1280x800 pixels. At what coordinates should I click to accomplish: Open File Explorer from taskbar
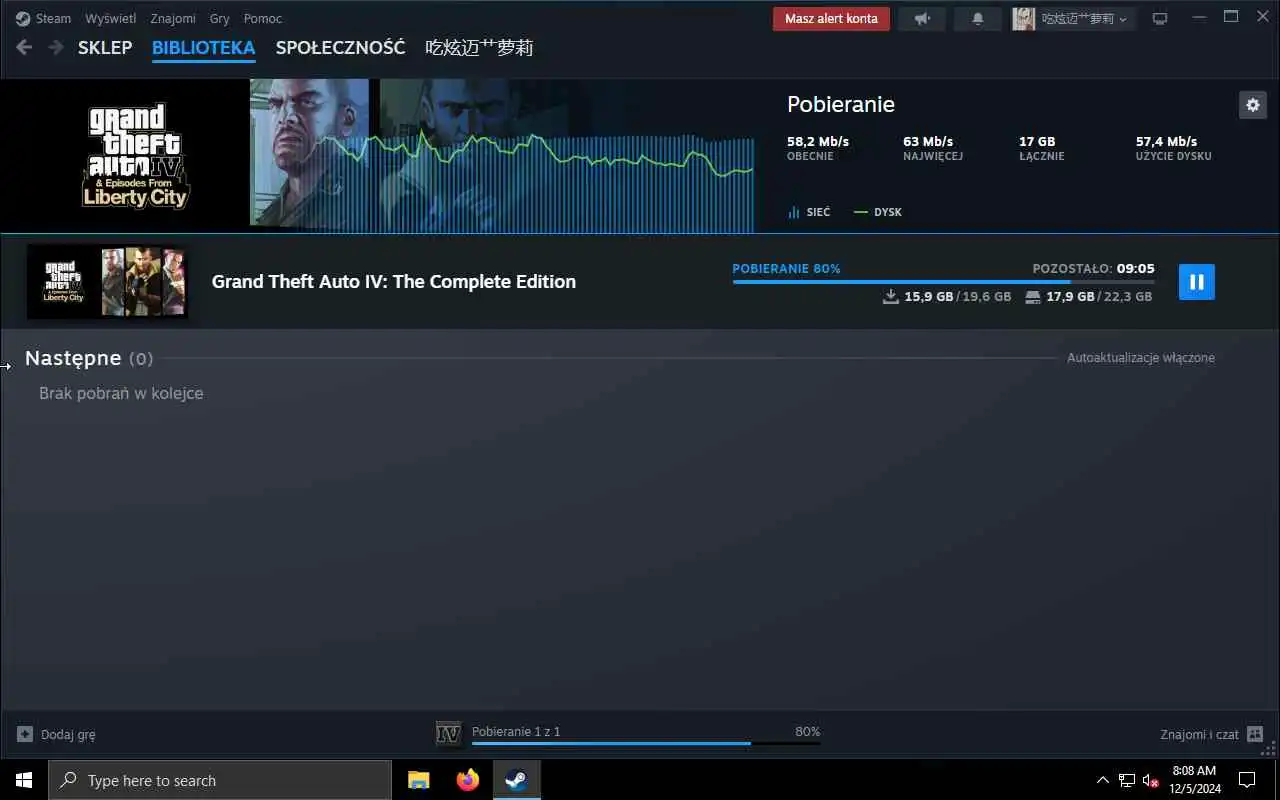coord(419,780)
